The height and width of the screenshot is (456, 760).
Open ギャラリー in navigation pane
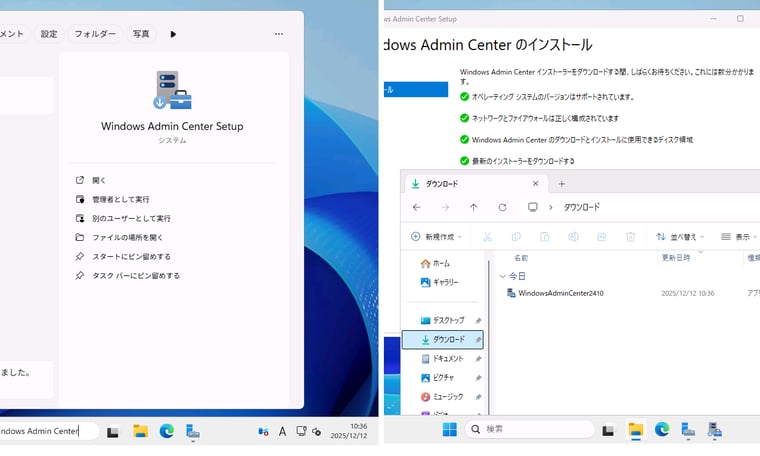[x=439, y=282]
